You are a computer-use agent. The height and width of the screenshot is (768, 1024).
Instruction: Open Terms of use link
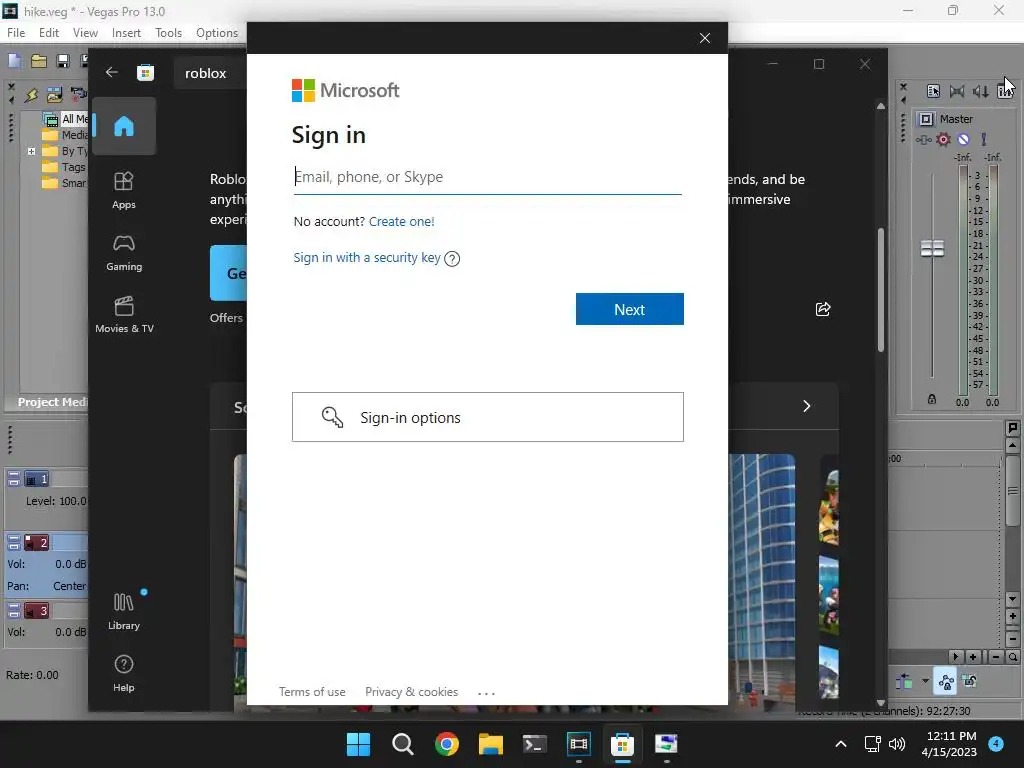point(312,692)
